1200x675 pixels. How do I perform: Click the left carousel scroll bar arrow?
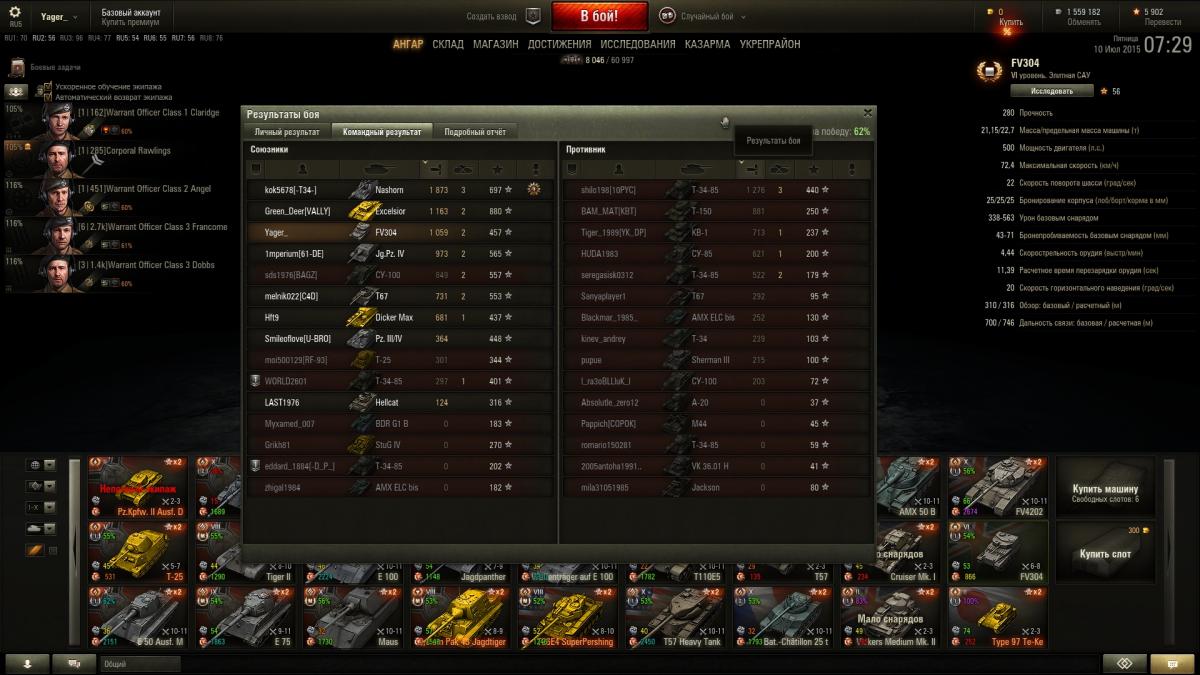click(x=72, y=552)
